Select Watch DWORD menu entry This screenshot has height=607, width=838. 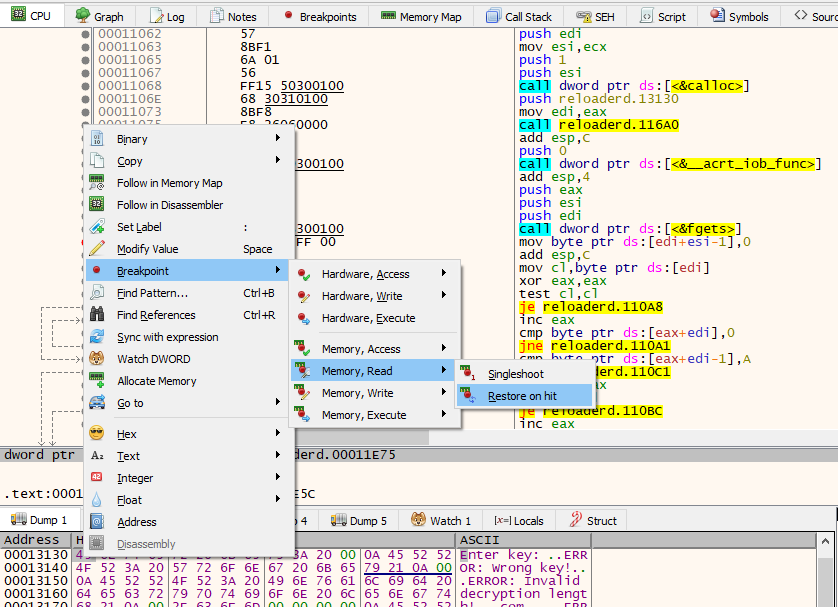click(189, 359)
